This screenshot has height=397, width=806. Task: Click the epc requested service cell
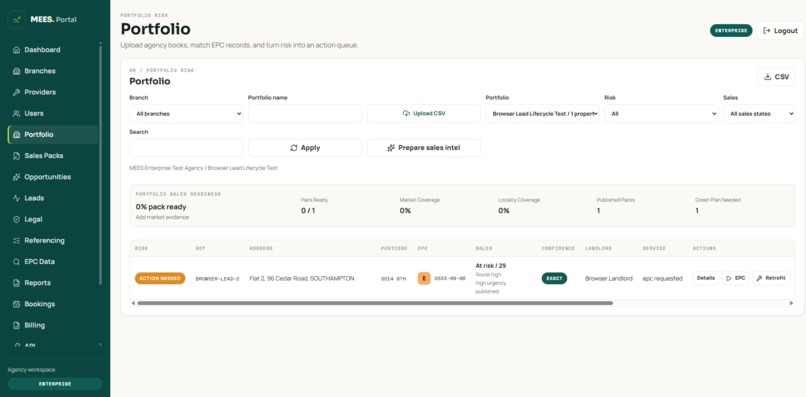click(663, 278)
